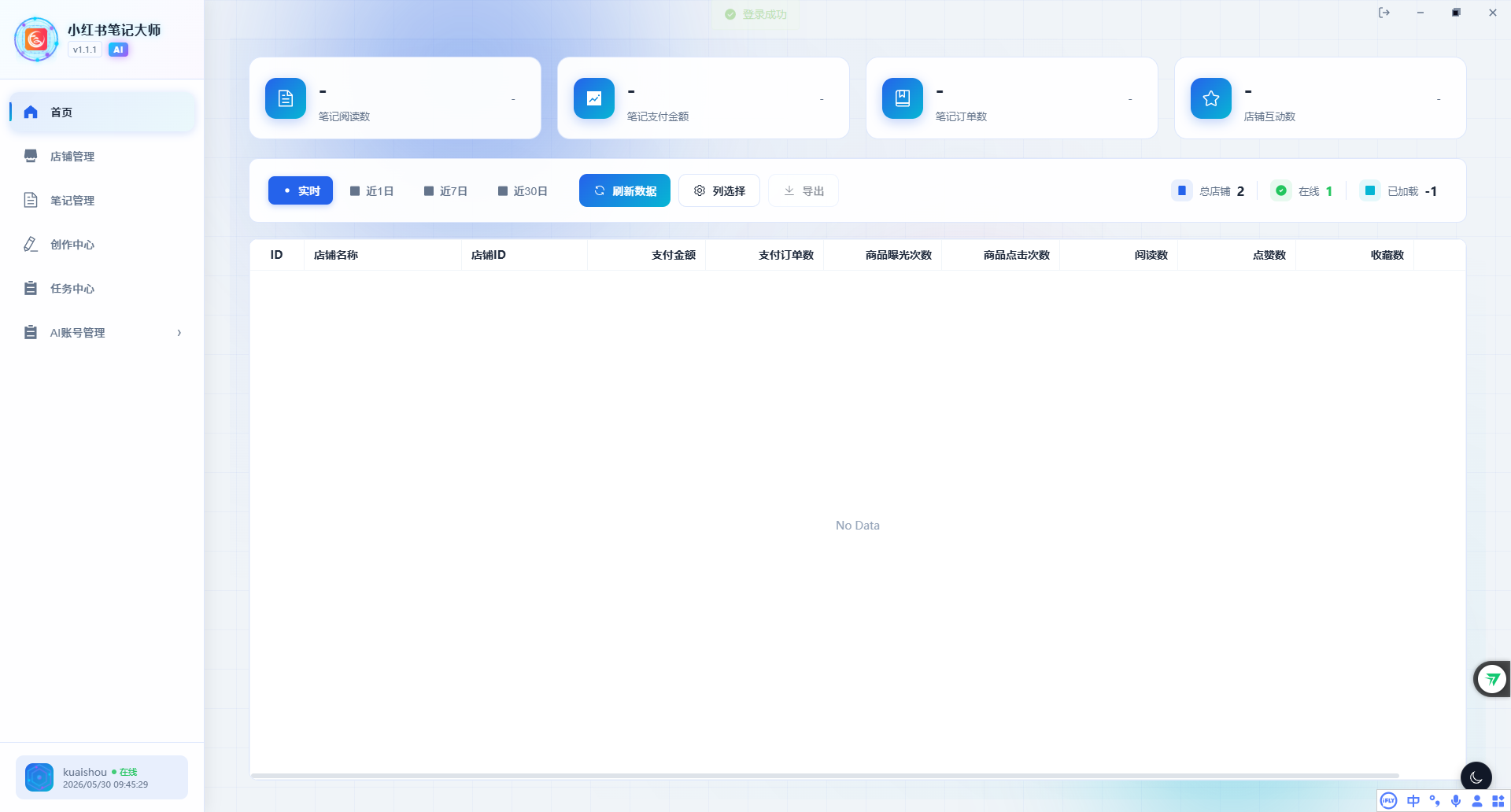This screenshot has width=1511, height=812.
Task: Click the 首页 home icon
Action: 31,113
